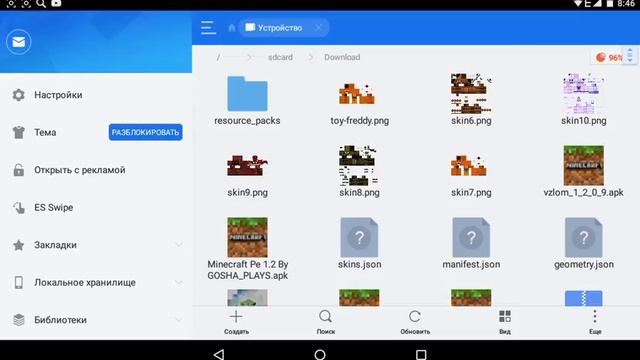
Task: Open Еще more options menu
Action: point(595,322)
